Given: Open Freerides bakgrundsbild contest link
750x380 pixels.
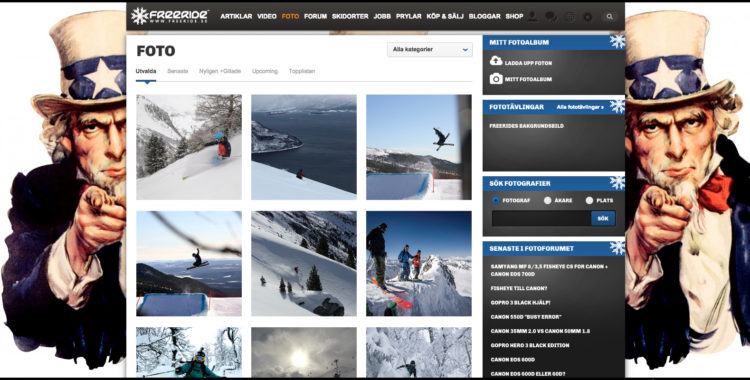Looking at the screenshot, I should click(x=527, y=126).
